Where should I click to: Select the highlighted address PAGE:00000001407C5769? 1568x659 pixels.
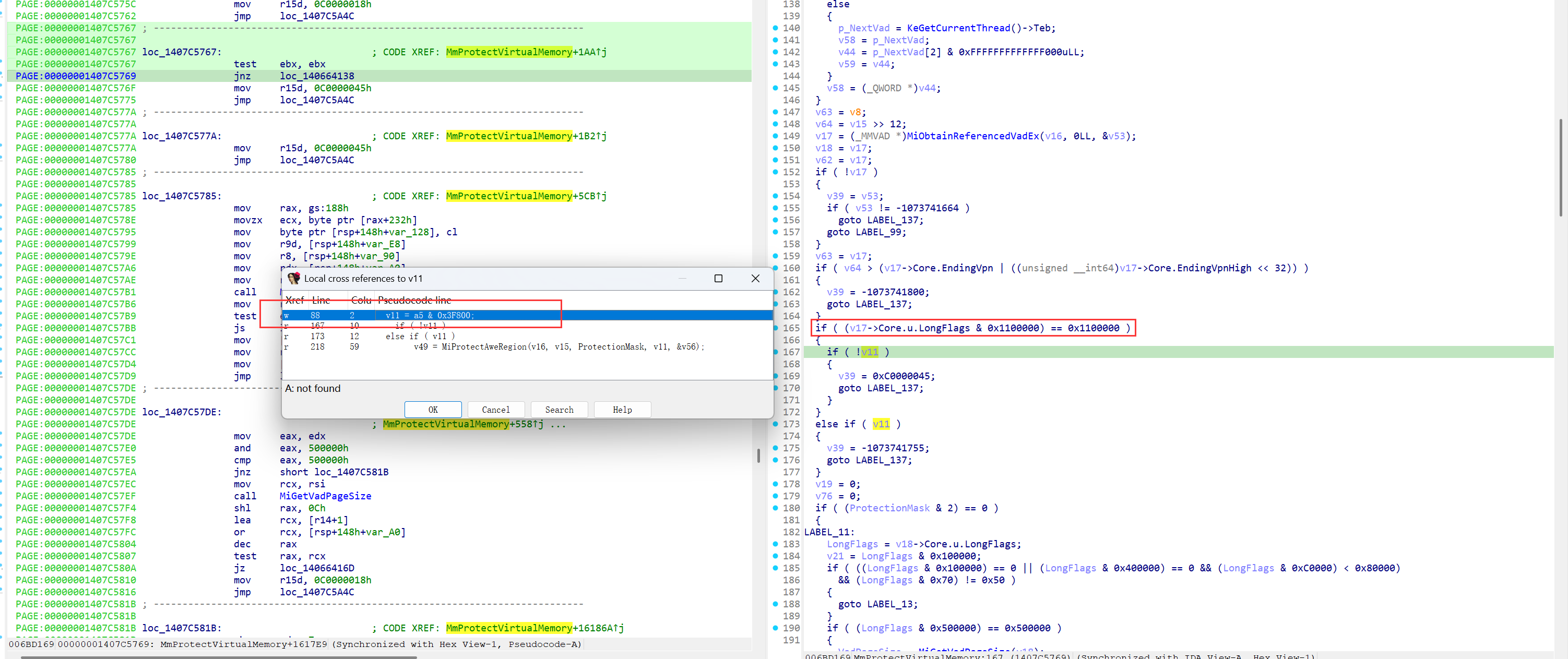pyautogui.click(x=76, y=76)
